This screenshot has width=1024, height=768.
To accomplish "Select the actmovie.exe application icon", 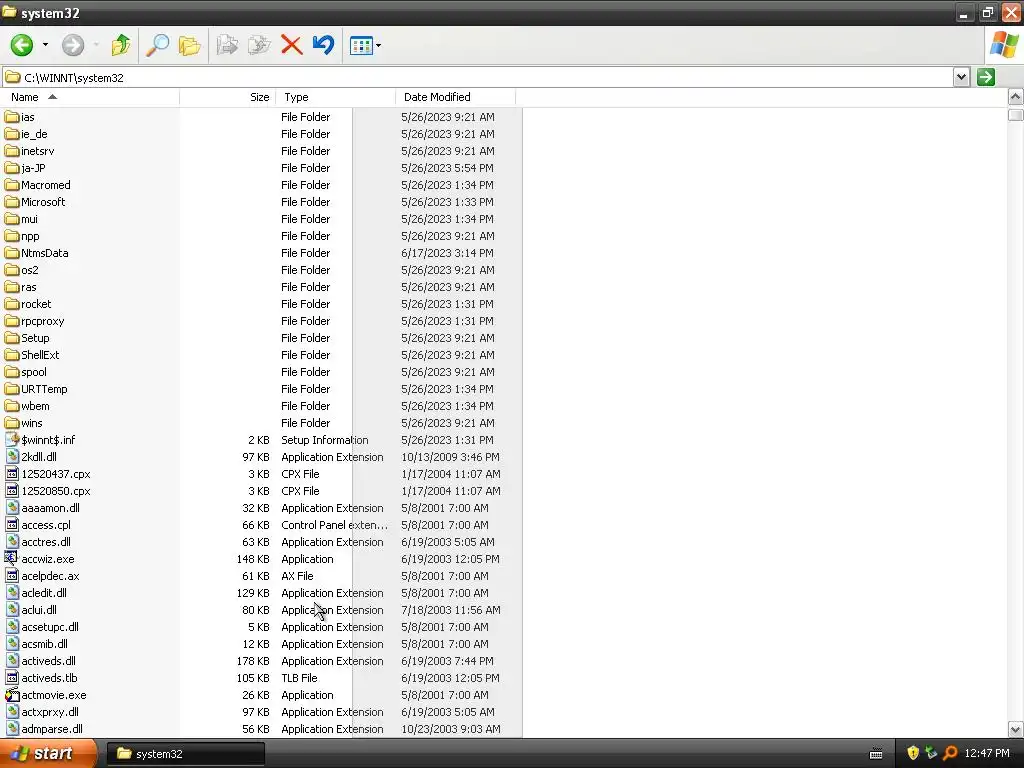I will pyautogui.click(x=12, y=694).
